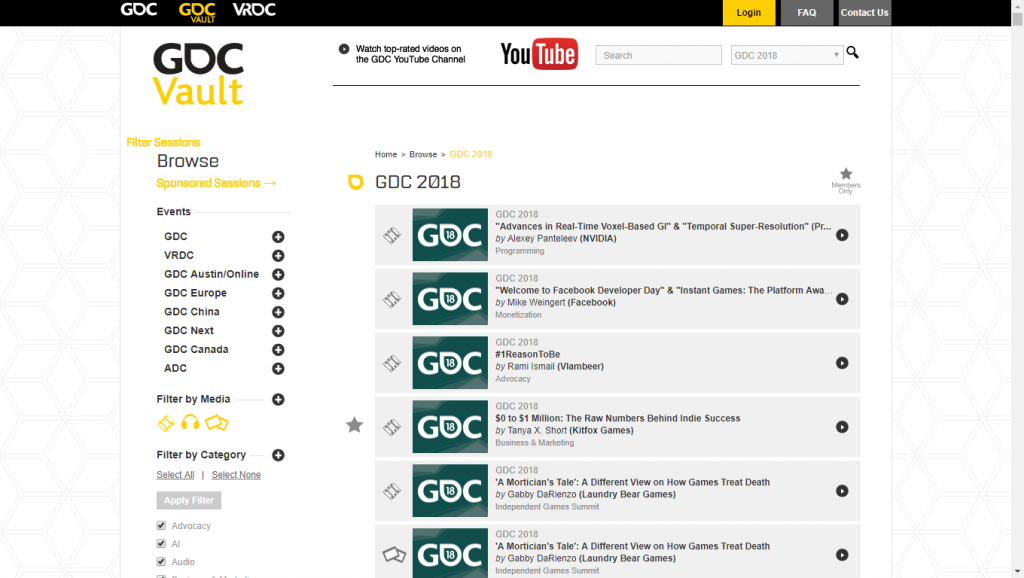Viewport: 1024px width, 578px height.
Task: Open thumbnail of $0 to $1 Million session
Action: 450,427
